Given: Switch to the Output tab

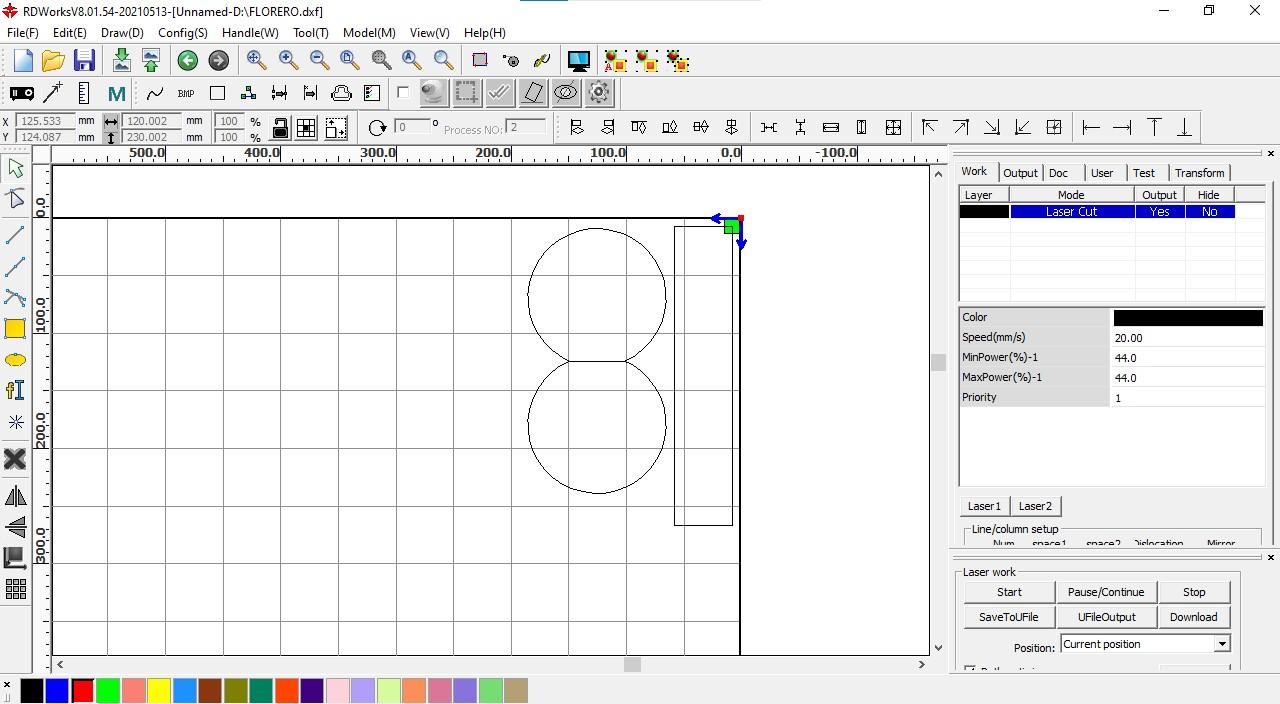Looking at the screenshot, I should coord(1020,173).
